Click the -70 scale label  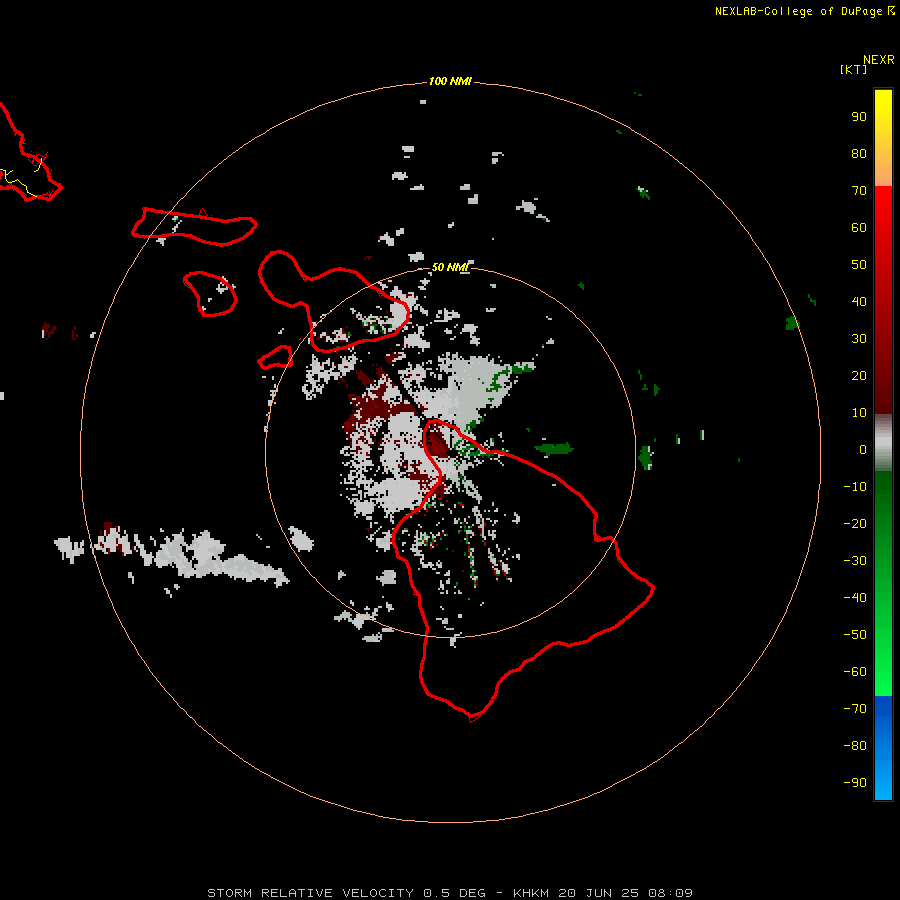(855, 709)
